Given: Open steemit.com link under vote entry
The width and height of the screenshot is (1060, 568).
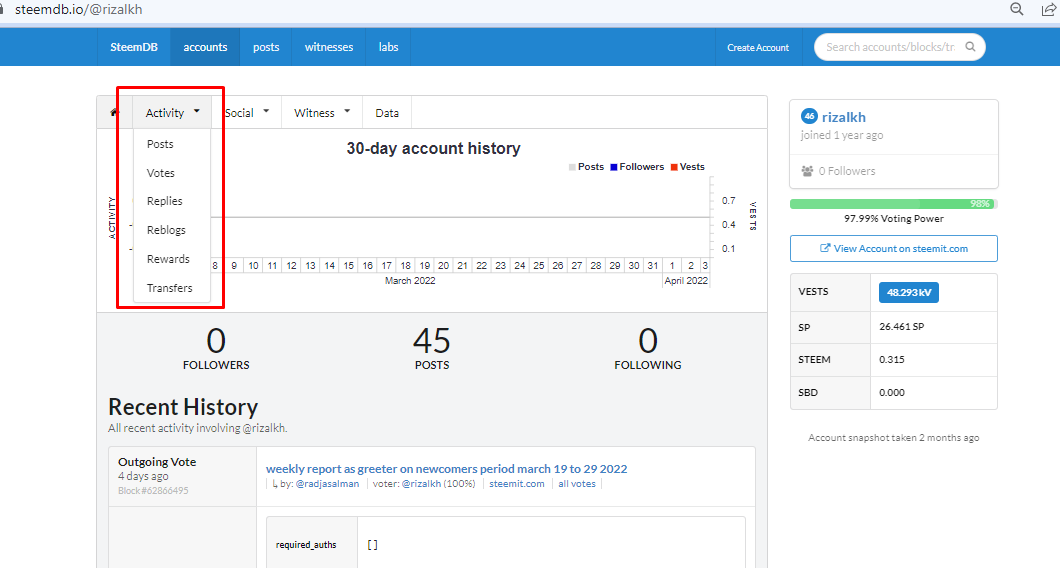Looking at the screenshot, I should pyautogui.click(x=516, y=483).
